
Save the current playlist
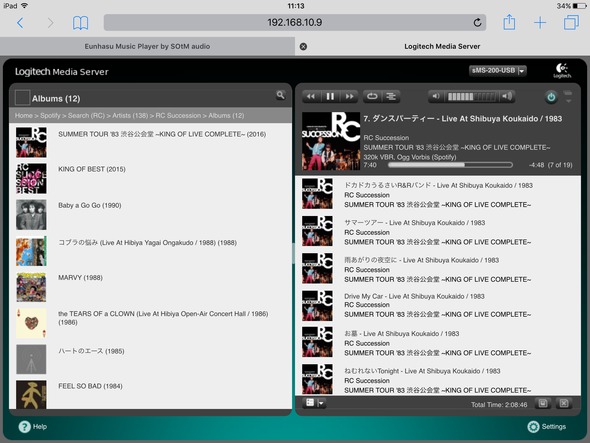point(543,403)
